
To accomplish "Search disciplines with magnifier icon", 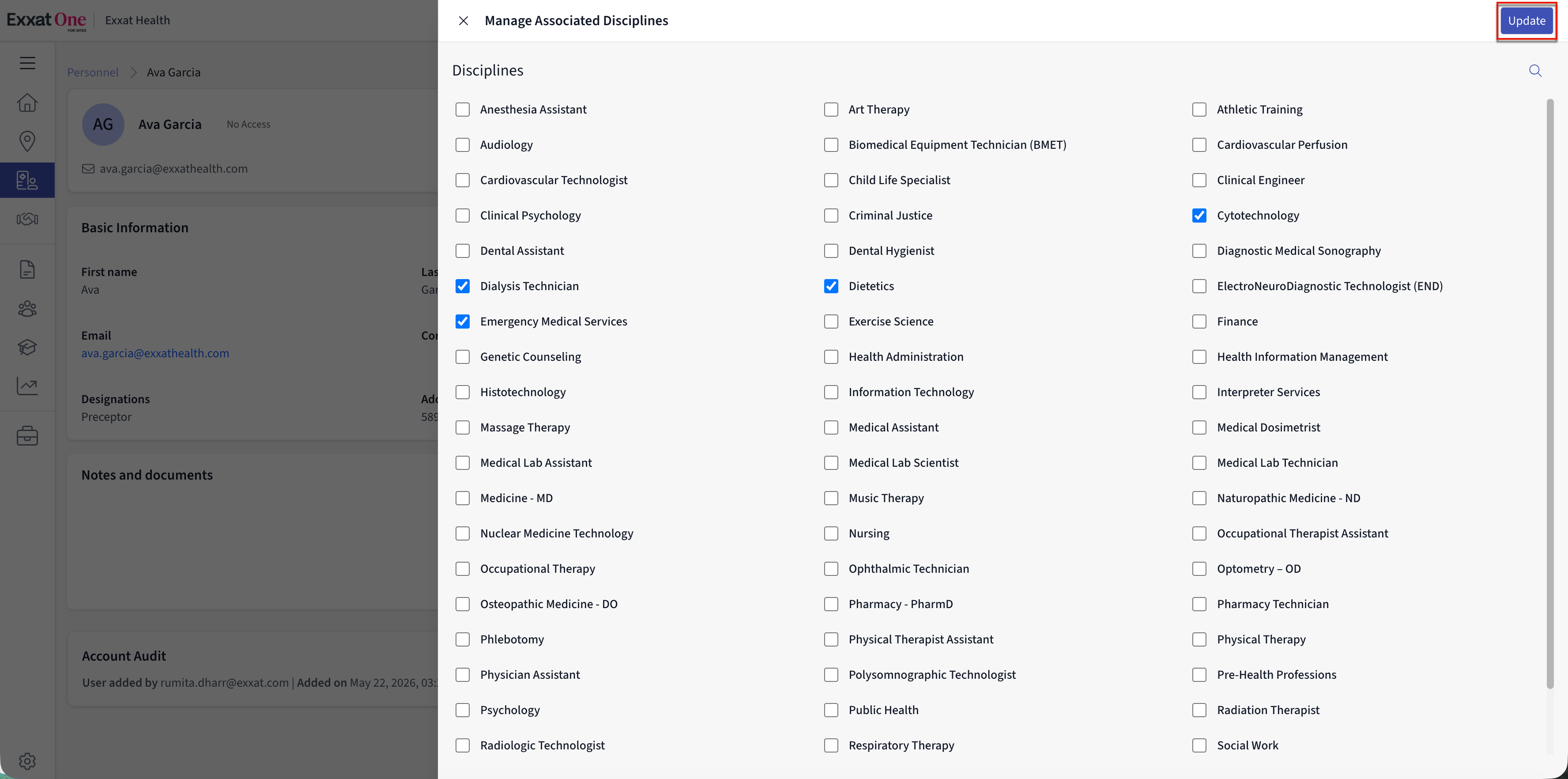I will coord(1535,71).
